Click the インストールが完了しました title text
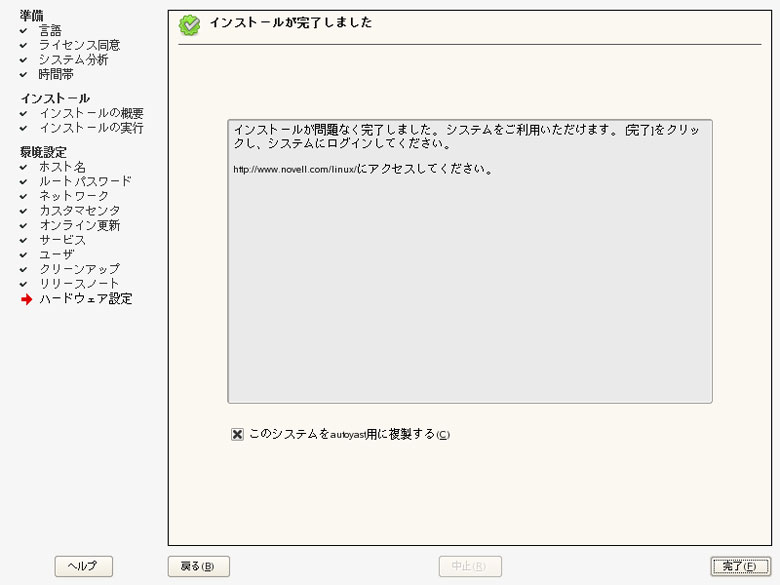The width and height of the screenshot is (780, 585). 291,23
